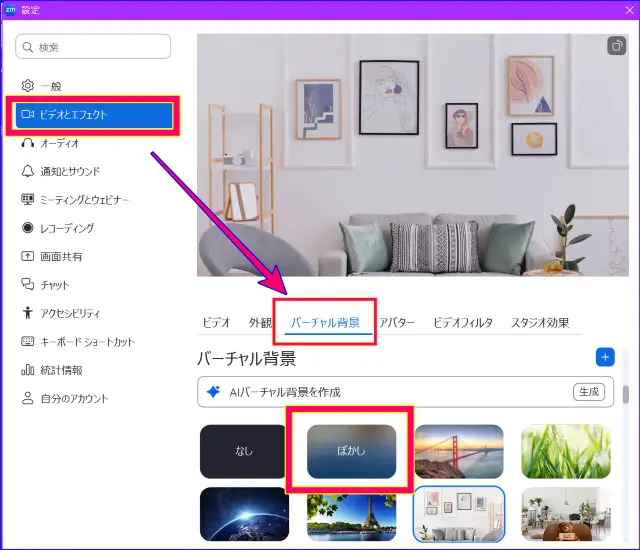
Task: Switch to the 外観 tab
Action: 260,322
